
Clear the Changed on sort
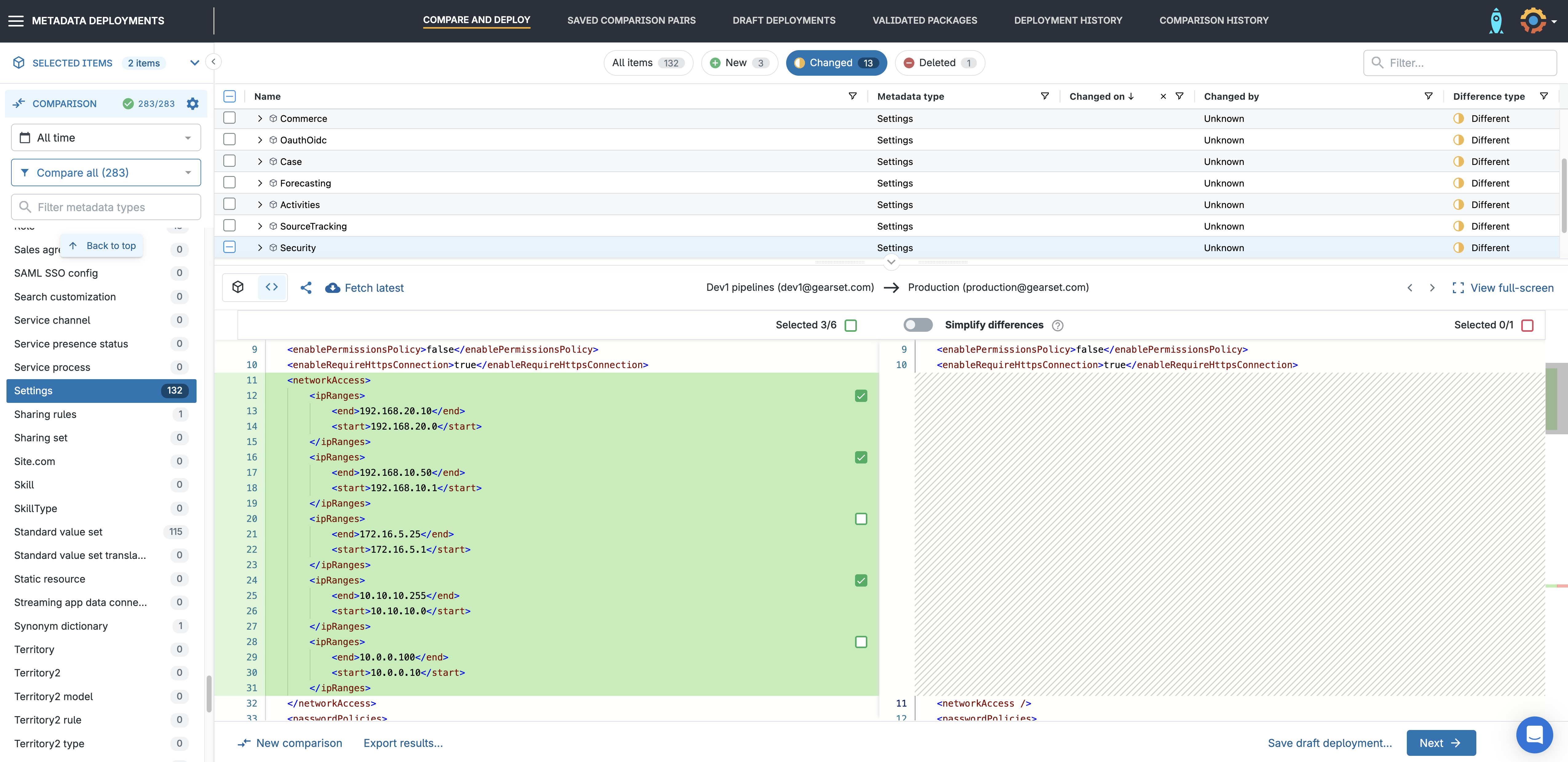1163,96
